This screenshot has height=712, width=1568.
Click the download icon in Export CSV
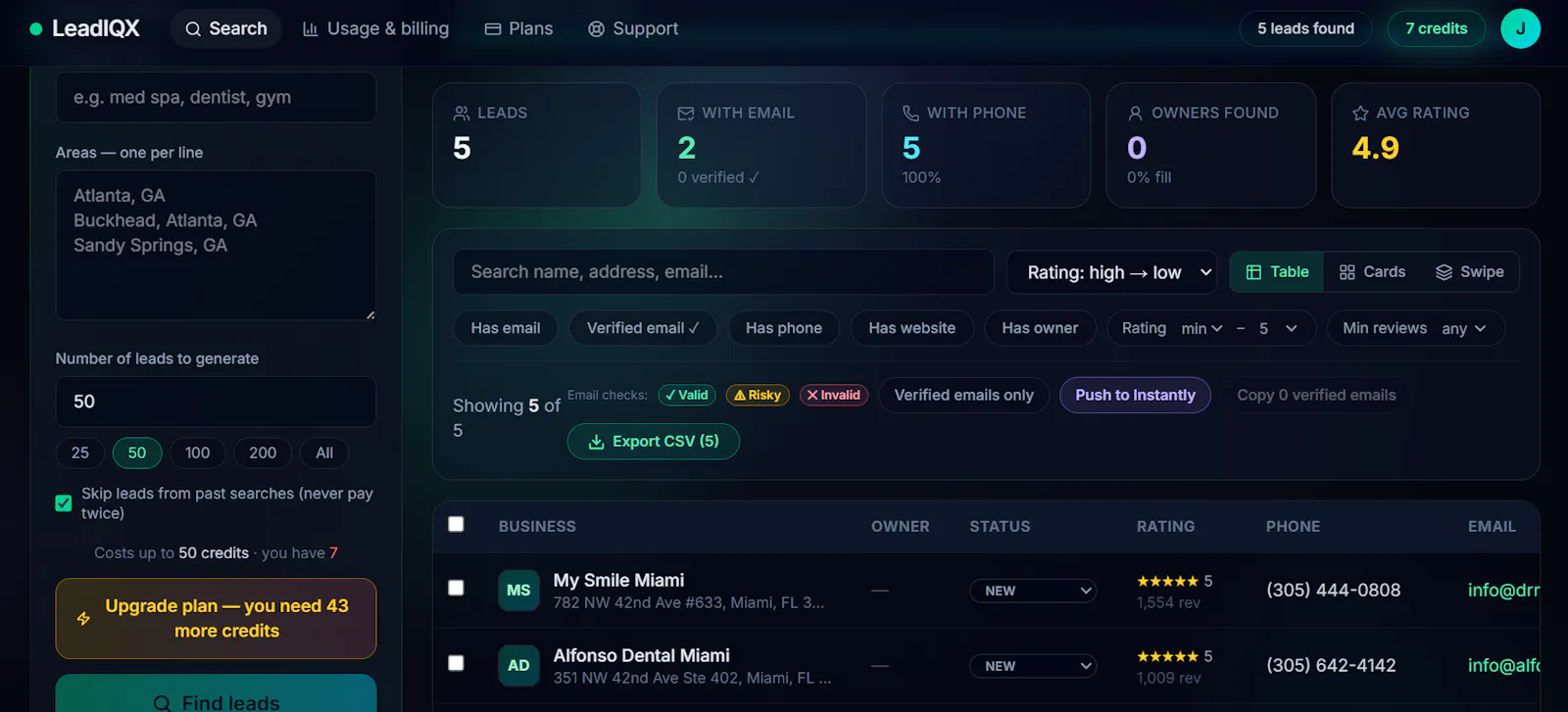click(x=596, y=442)
